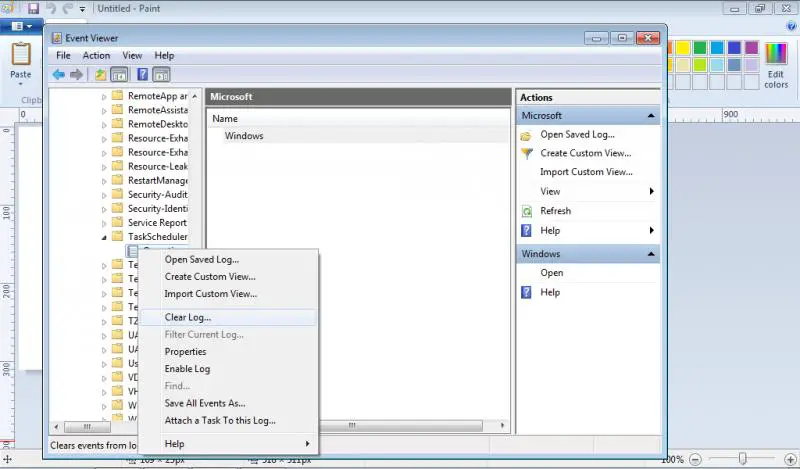Go back using the blue Back arrow
The height and width of the screenshot is (469, 800).
tap(59, 75)
